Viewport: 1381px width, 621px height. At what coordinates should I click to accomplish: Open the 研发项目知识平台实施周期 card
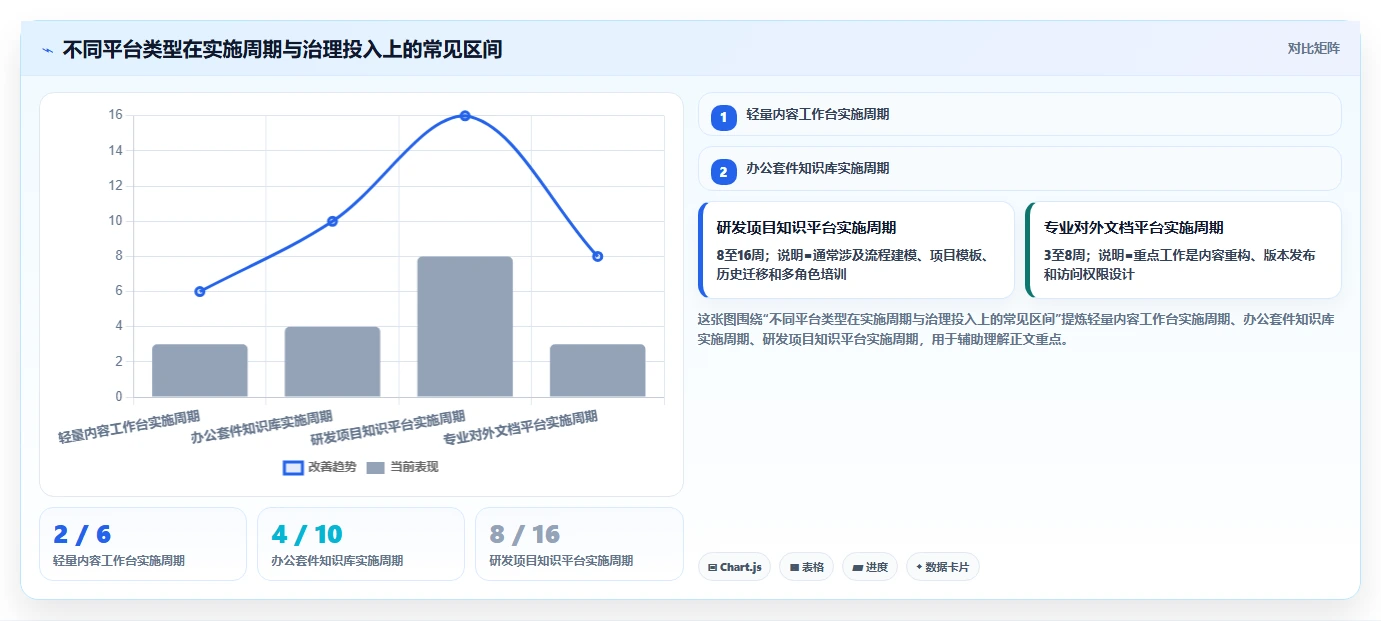click(x=856, y=250)
